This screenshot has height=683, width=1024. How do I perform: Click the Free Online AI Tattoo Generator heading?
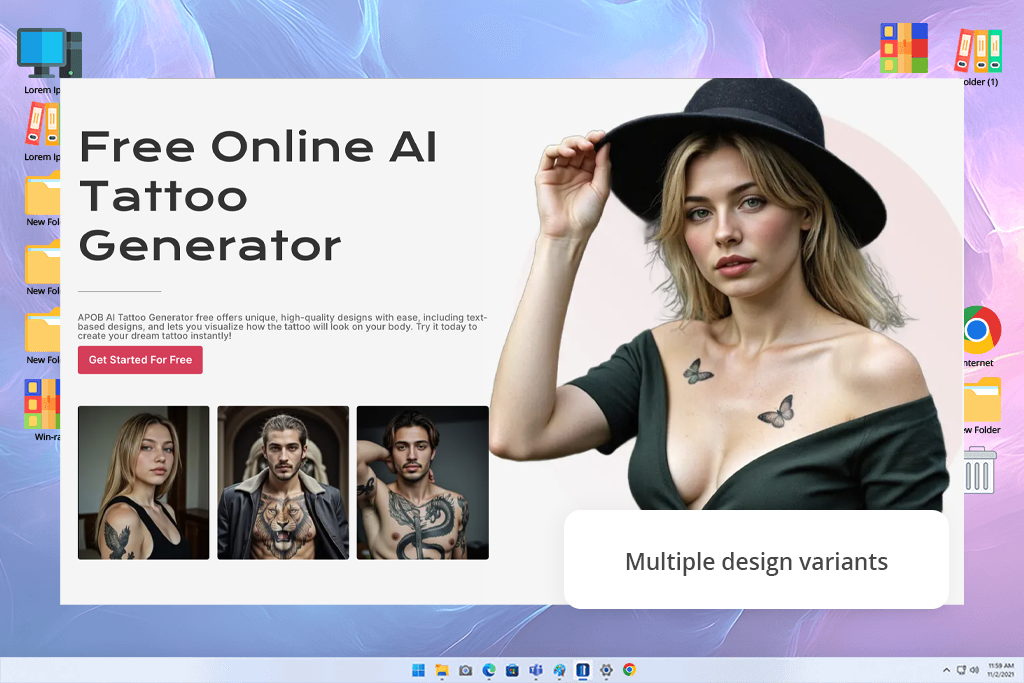pyautogui.click(x=258, y=196)
